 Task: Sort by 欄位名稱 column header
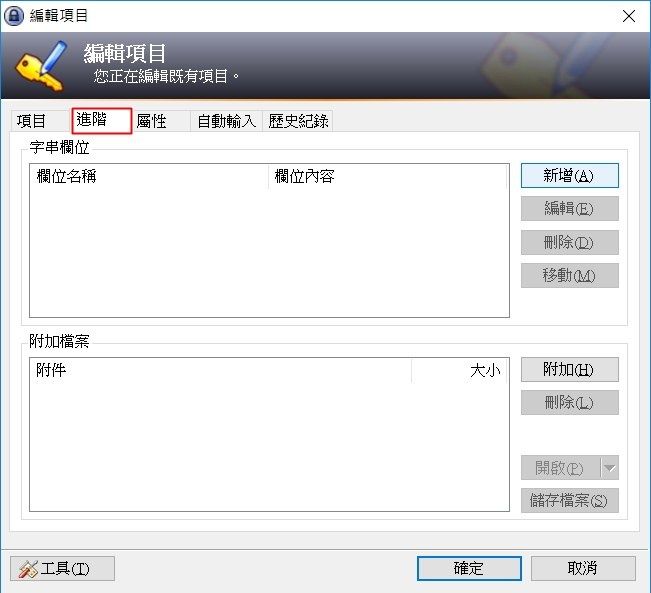coord(149,176)
